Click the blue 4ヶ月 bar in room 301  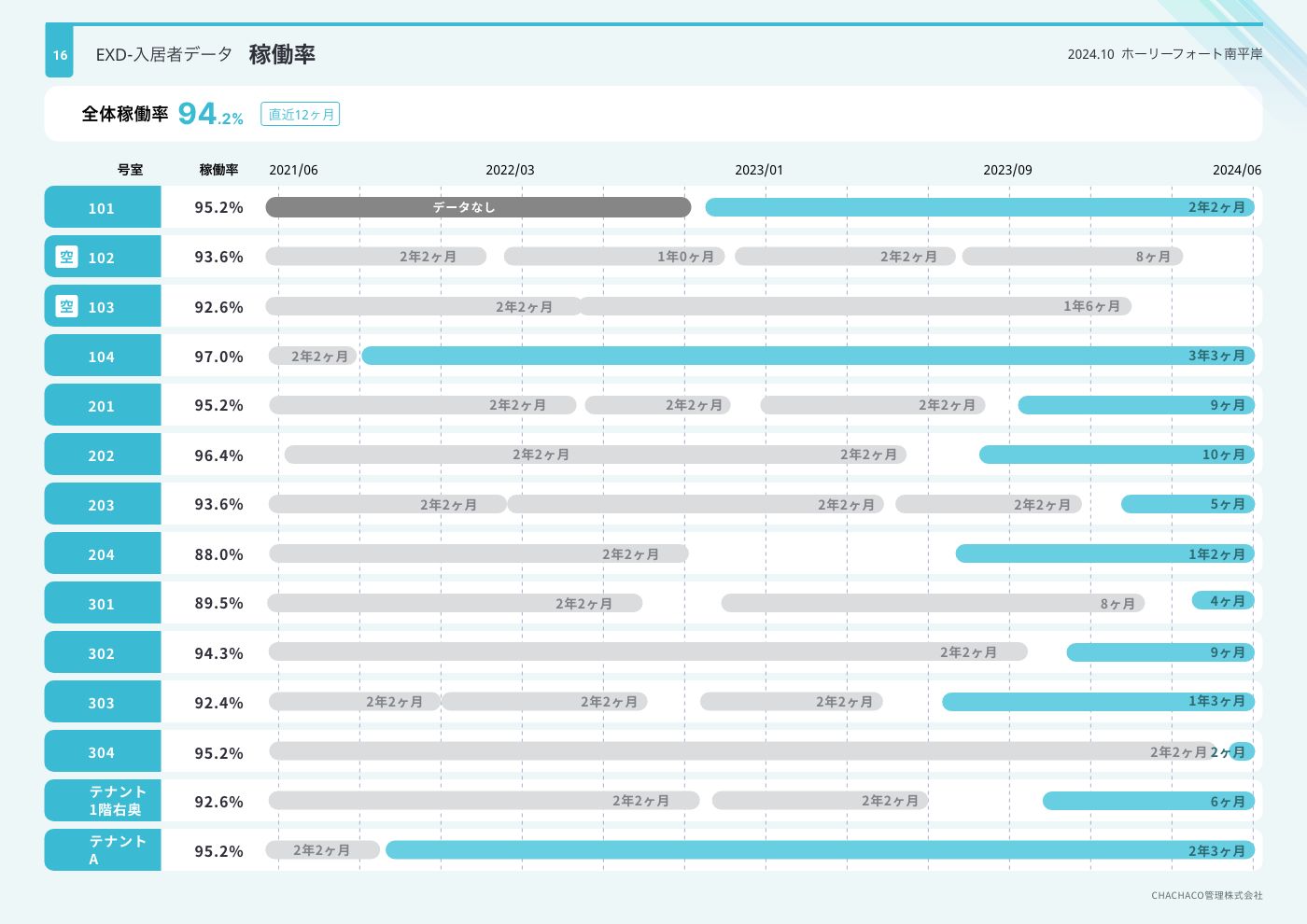pyautogui.click(x=1223, y=601)
